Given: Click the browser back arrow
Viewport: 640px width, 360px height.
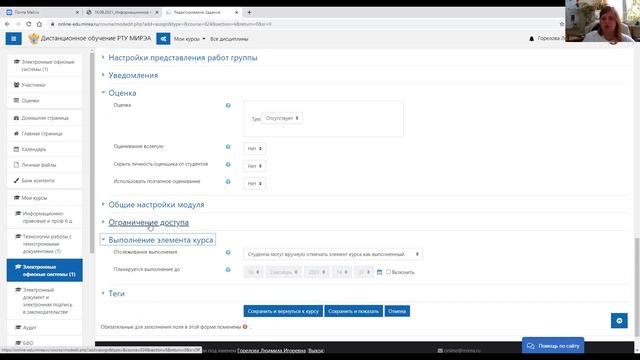Looking at the screenshot, I should tap(7, 24).
